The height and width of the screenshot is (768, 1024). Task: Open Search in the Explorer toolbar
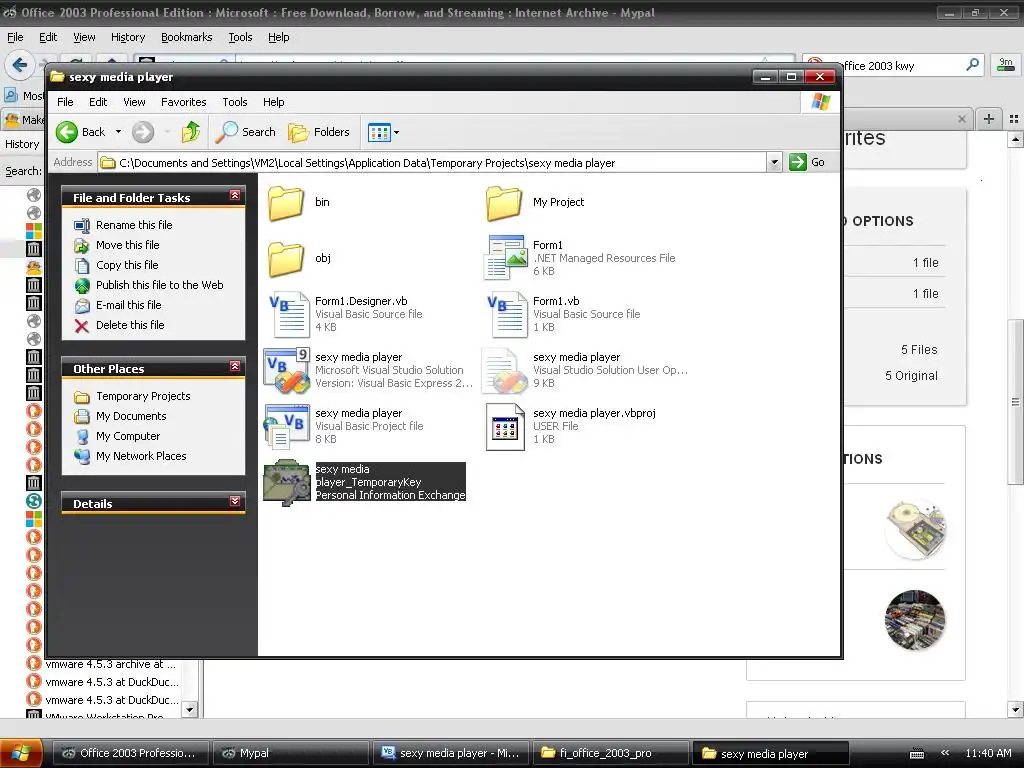tap(246, 132)
